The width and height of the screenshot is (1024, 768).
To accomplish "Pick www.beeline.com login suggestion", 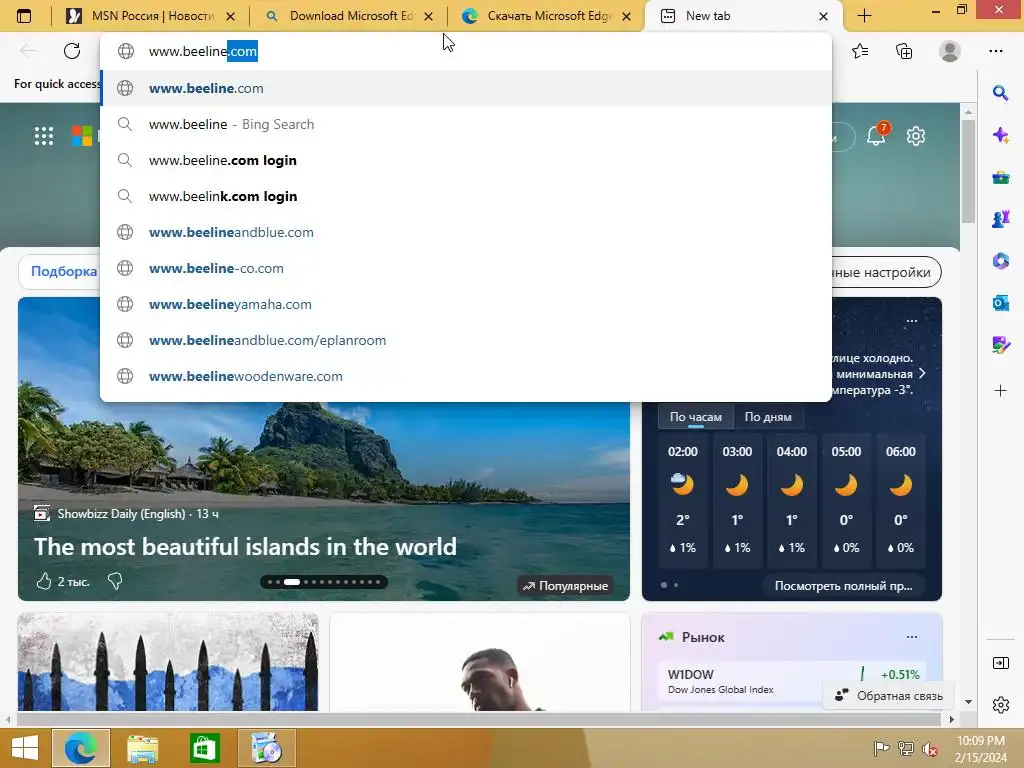I will pos(466,160).
